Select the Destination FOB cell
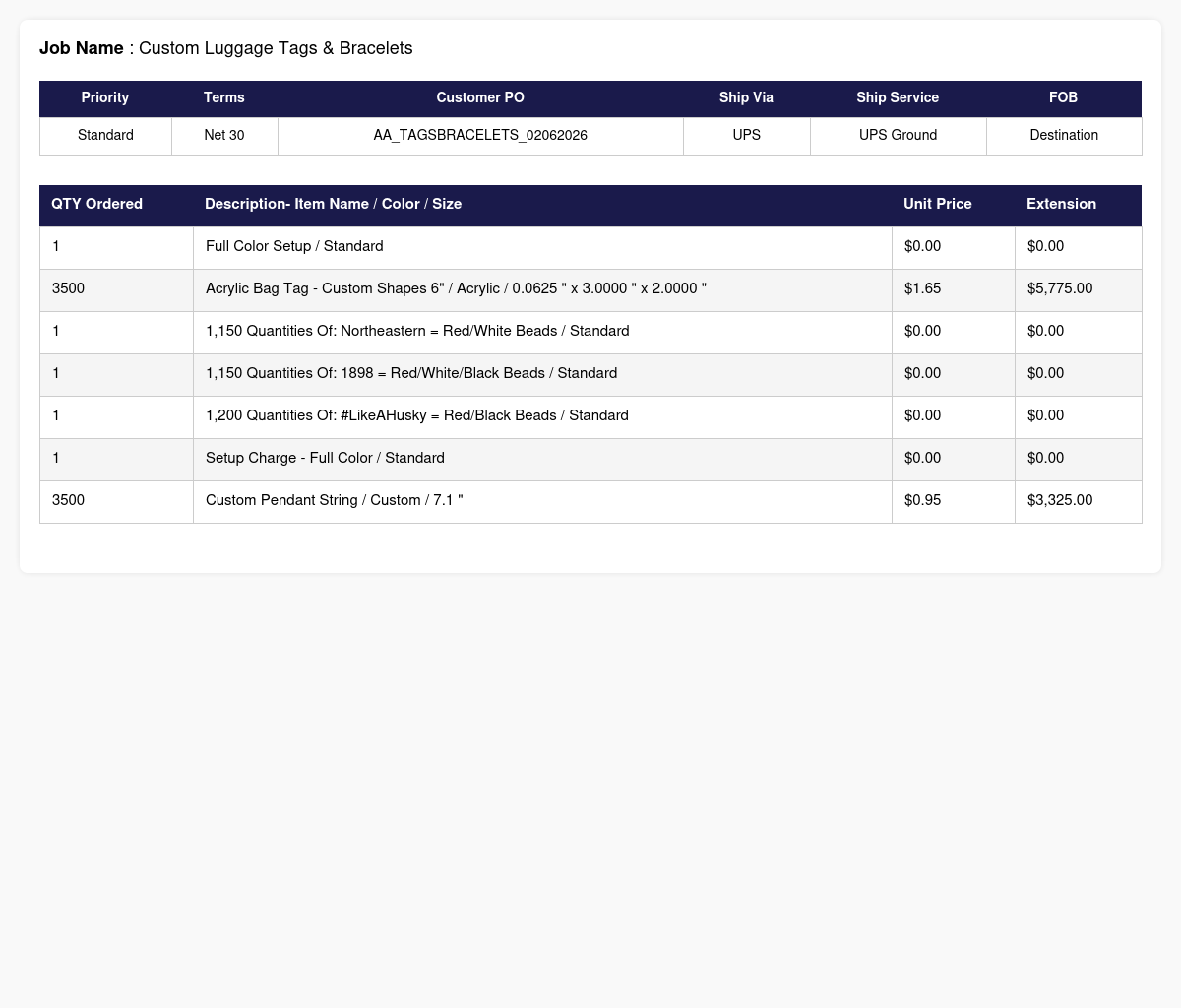This screenshot has width=1181, height=1008. 1064,135
